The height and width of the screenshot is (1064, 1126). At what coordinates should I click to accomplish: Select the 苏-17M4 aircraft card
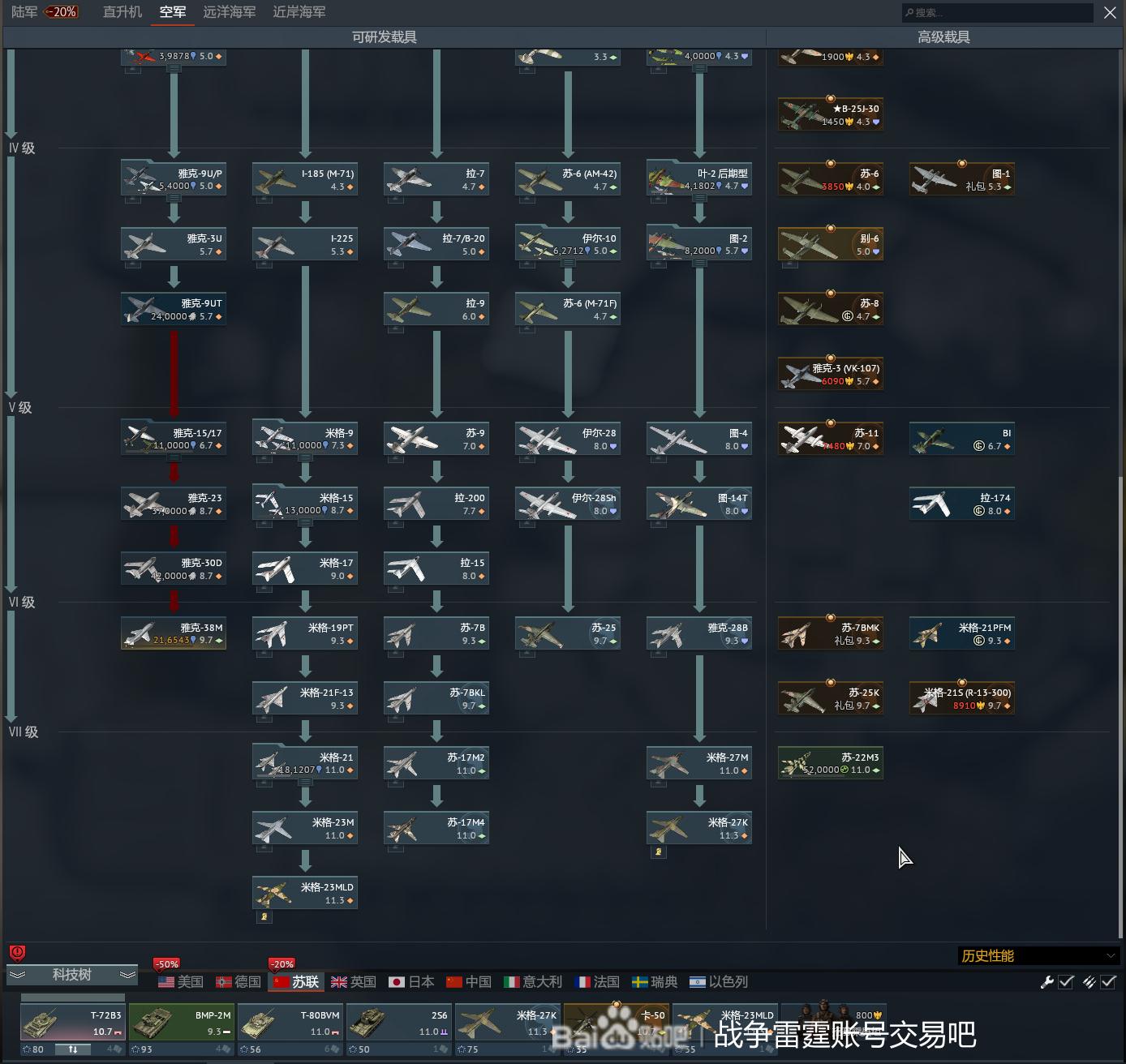(x=436, y=827)
